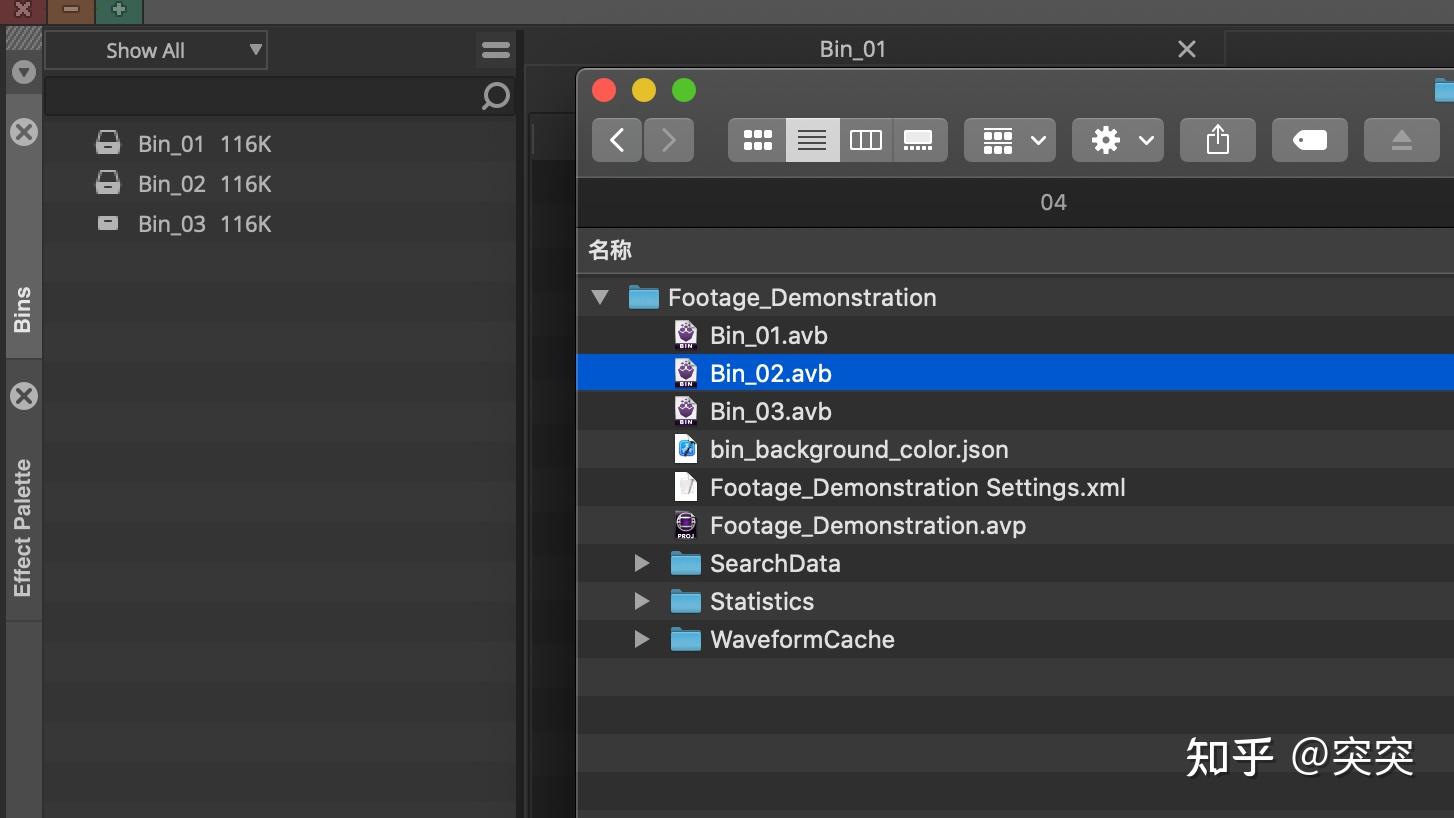1454x818 pixels.
Task: Switch to the Effect Palette tab
Action: coord(23,527)
